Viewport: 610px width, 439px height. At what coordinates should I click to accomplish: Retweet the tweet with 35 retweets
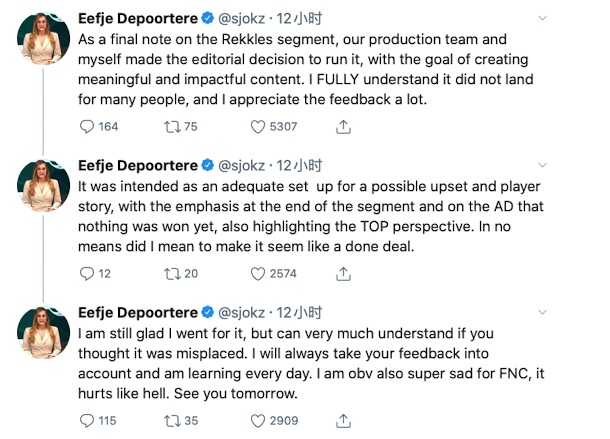[171, 420]
